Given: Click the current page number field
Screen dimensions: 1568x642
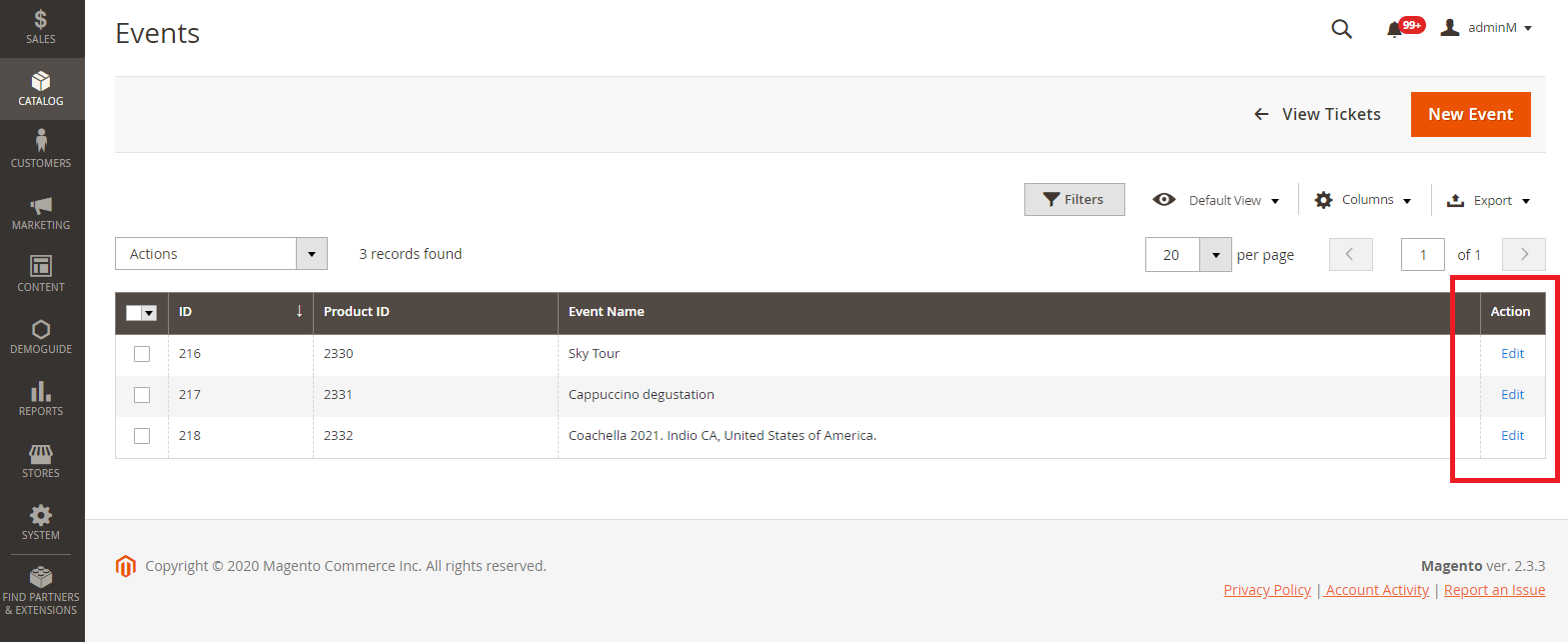Looking at the screenshot, I should (x=1422, y=255).
